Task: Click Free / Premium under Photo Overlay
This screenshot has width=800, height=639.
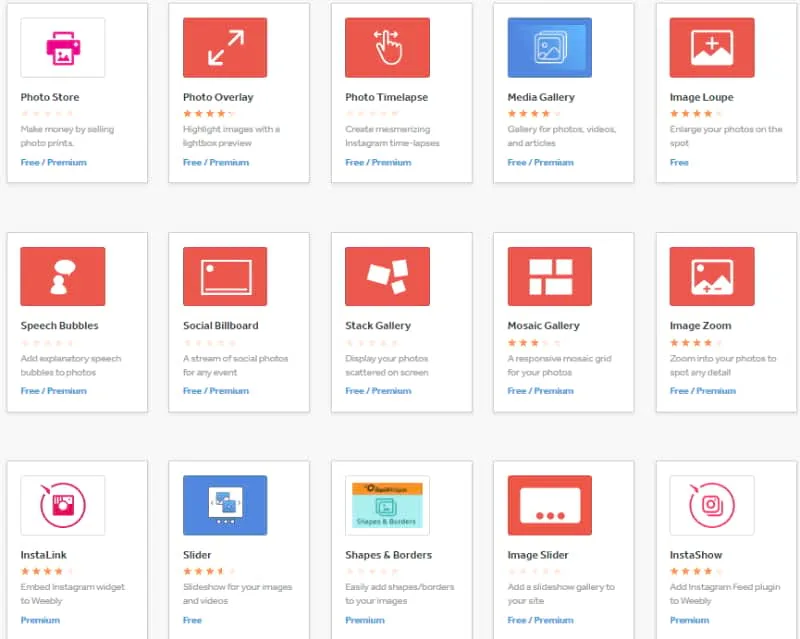Action: (216, 162)
